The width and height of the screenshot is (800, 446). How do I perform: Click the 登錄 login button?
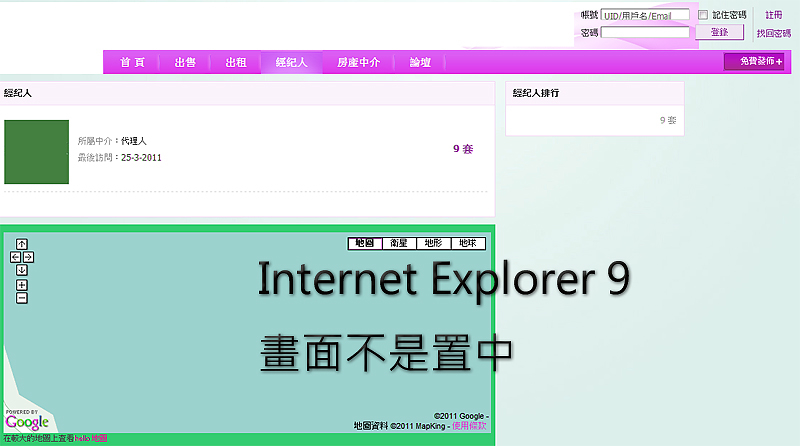click(x=719, y=32)
